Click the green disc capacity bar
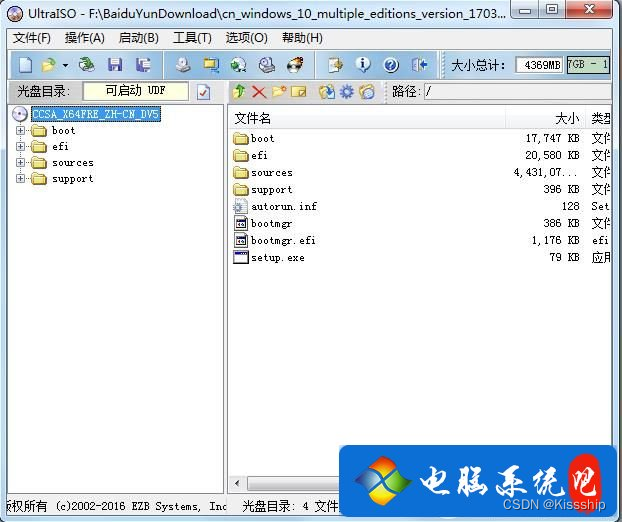The image size is (622, 522). coord(589,65)
